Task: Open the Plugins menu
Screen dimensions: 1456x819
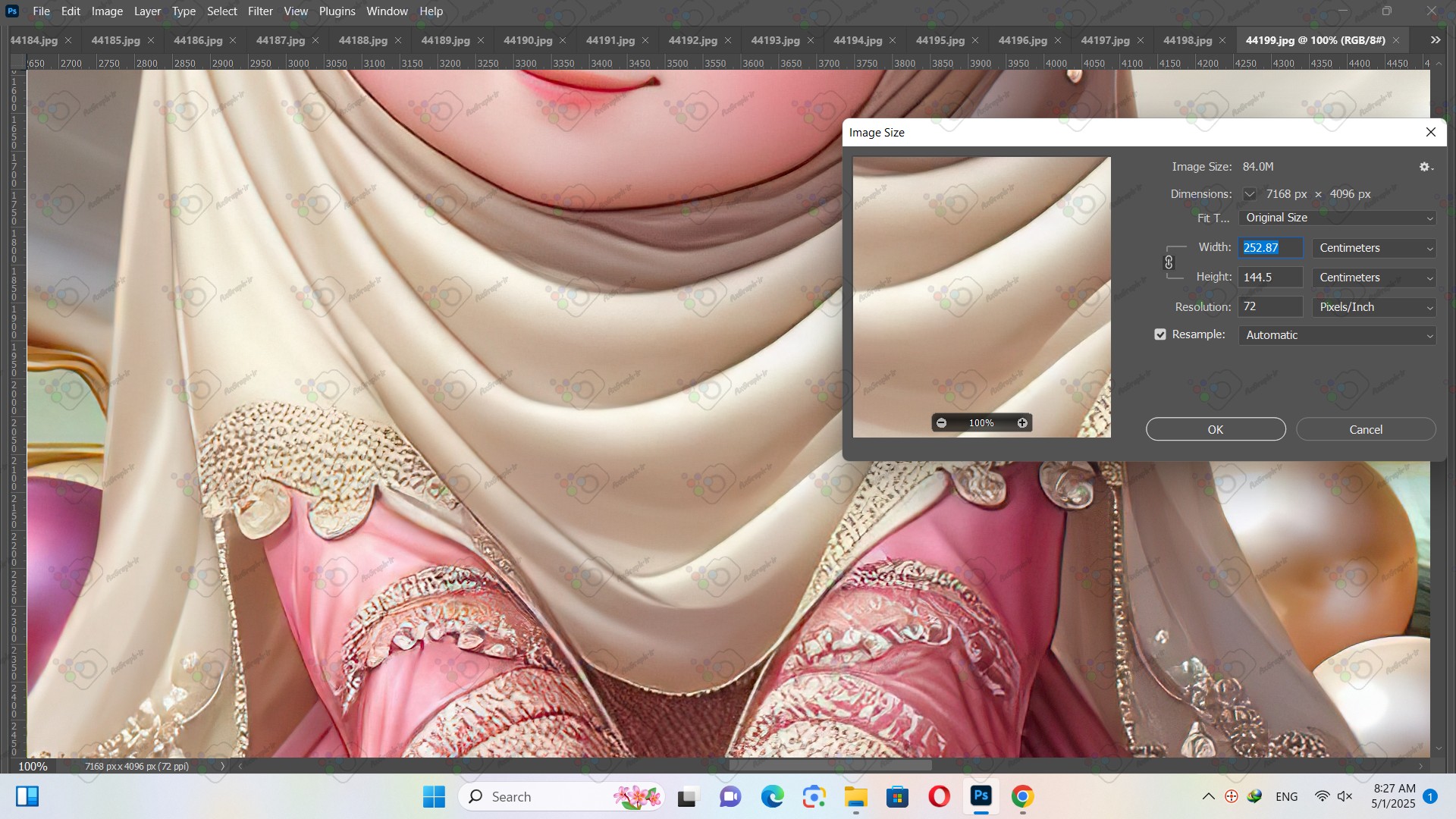Action: 337,11
